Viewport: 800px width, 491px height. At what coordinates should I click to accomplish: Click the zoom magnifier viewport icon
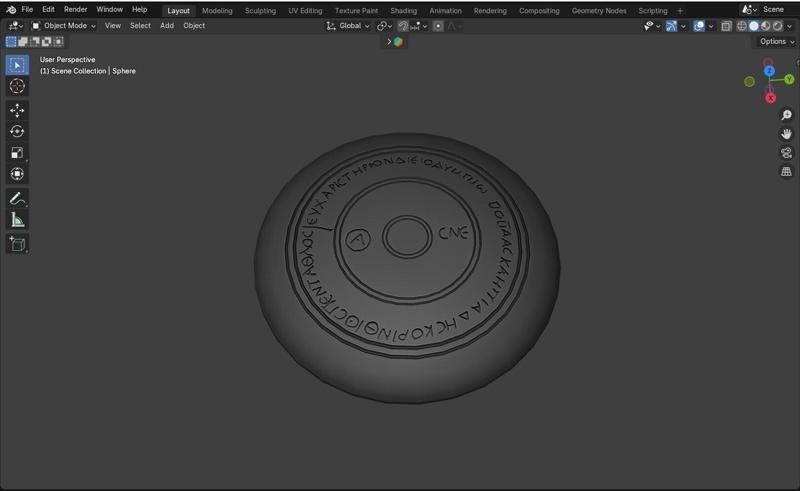786,116
